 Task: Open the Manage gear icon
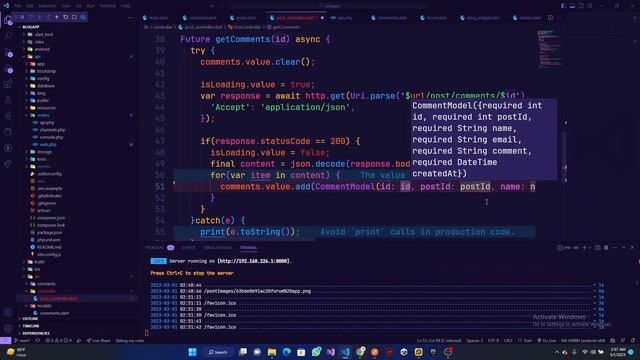(8, 329)
